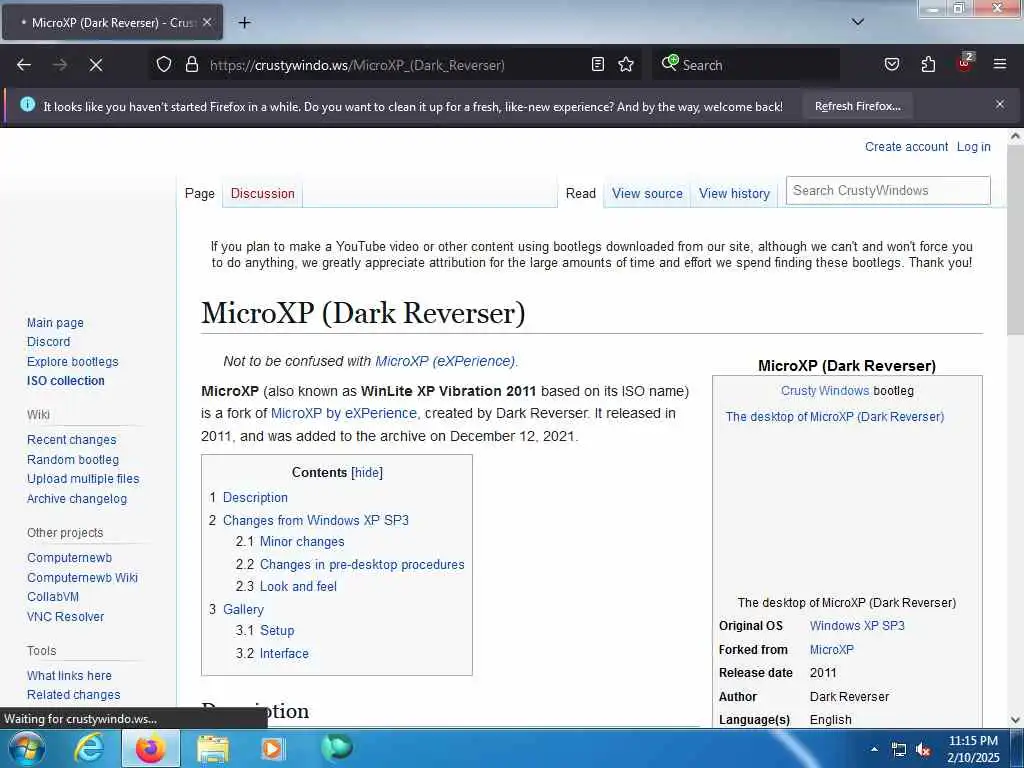Jump to Changes in pre-desktop procedures

click(x=362, y=564)
